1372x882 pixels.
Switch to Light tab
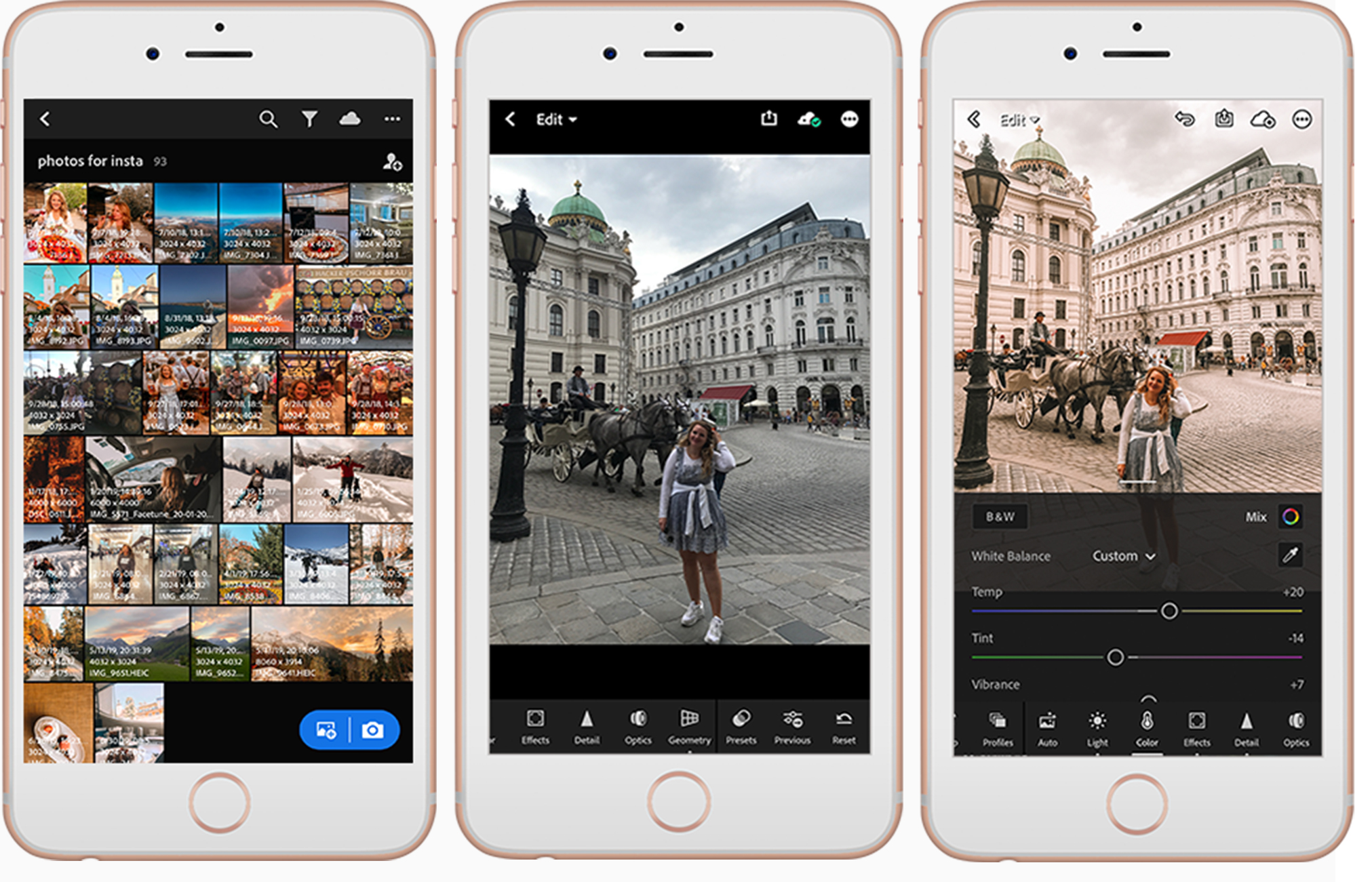pos(1097,729)
